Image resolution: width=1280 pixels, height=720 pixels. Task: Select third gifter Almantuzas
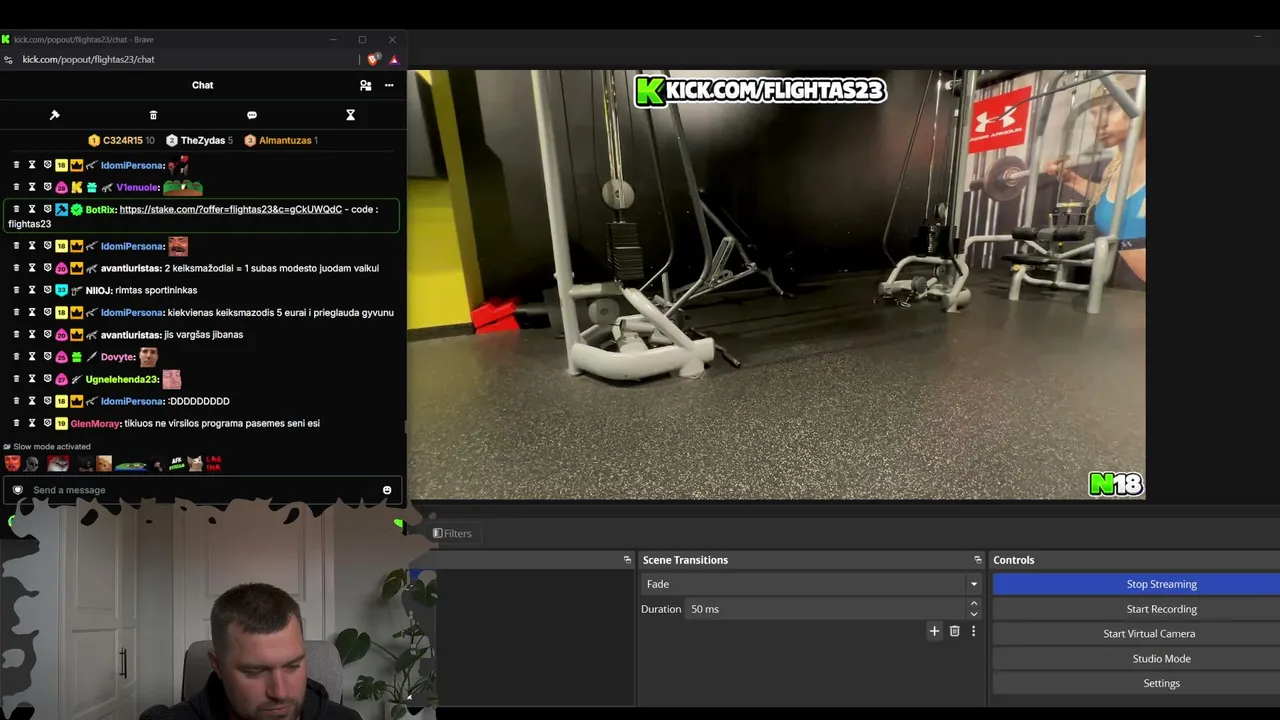[x=281, y=140]
